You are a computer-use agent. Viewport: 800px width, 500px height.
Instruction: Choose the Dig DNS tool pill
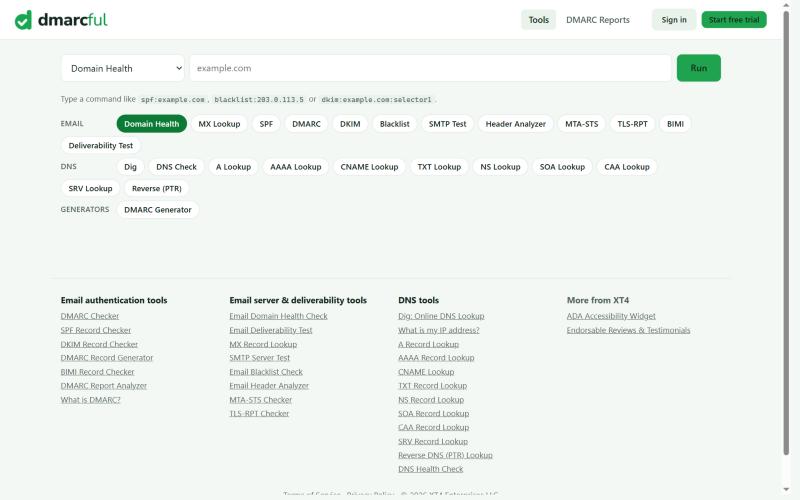[130, 167]
